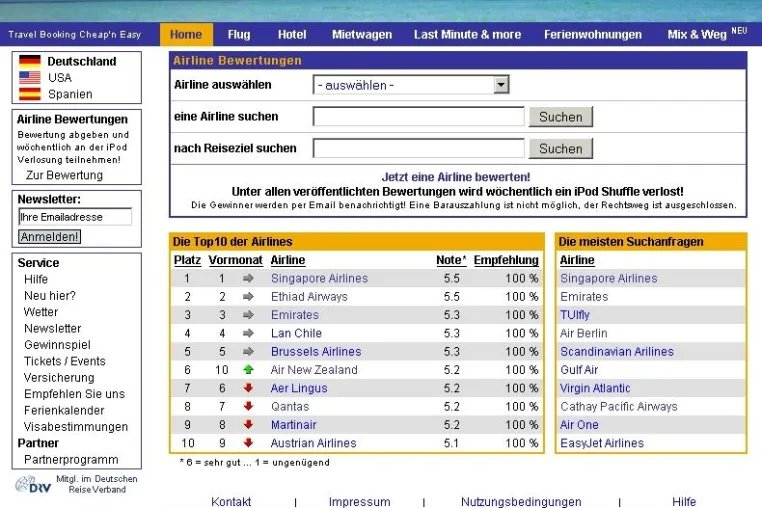Image resolution: width=762 pixels, height=508 pixels.
Task: Open the Flug tab
Action: [239, 35]
